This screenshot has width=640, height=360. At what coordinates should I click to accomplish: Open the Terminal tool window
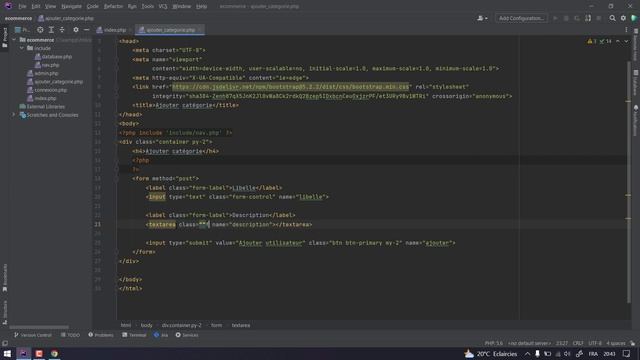134,335
